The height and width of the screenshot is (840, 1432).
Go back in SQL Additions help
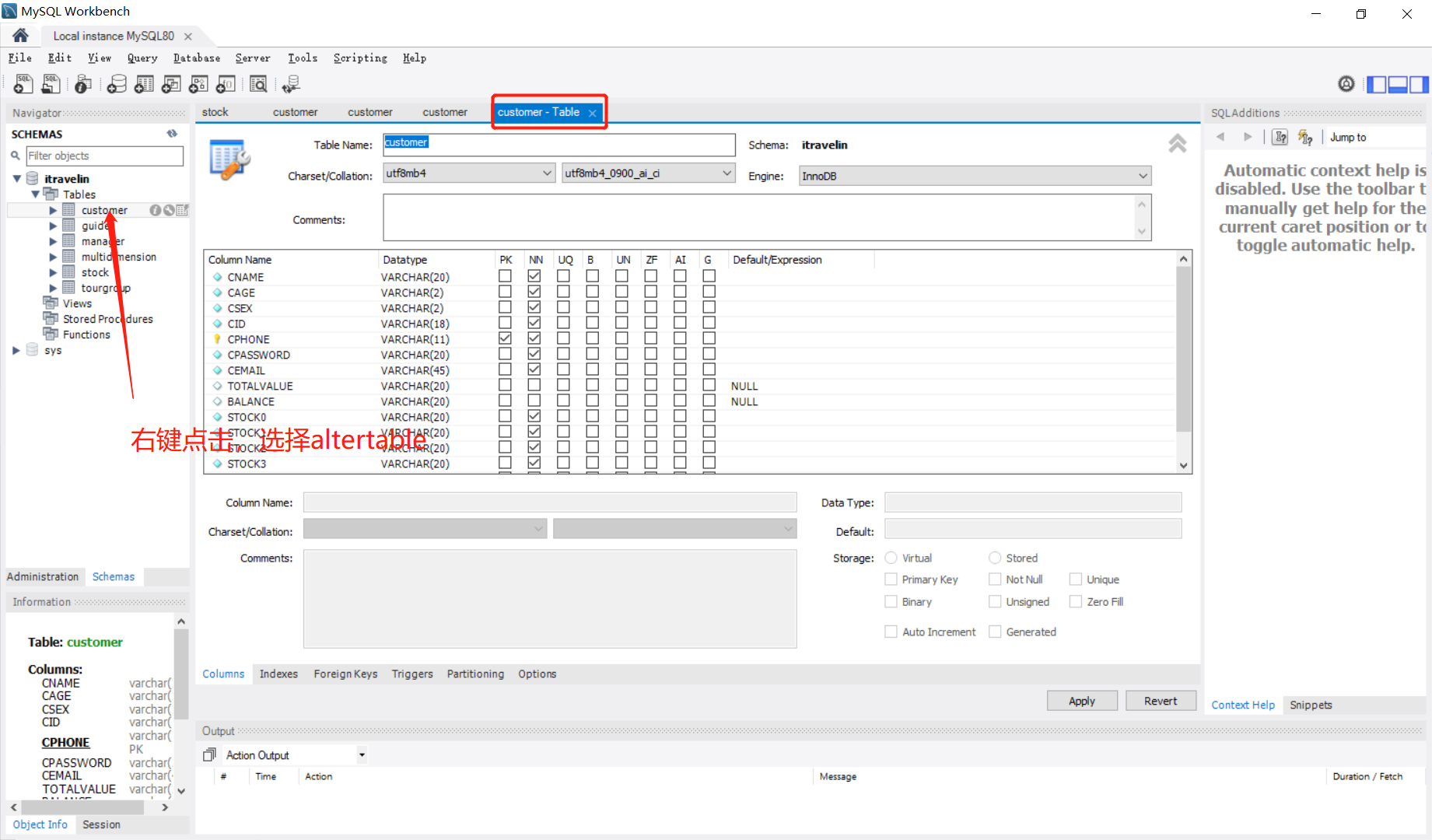point(1221,137)
